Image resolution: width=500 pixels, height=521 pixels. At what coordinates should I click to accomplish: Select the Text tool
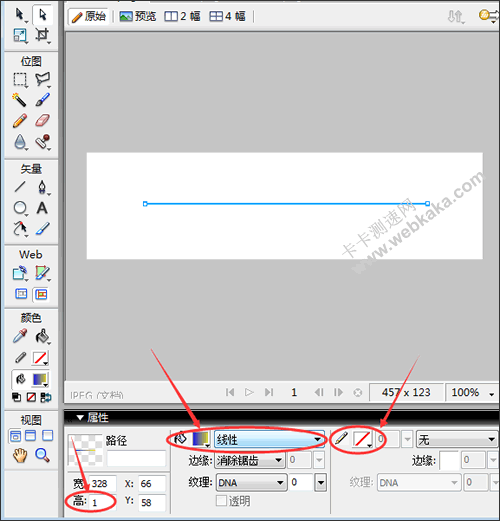pos(42,208)
